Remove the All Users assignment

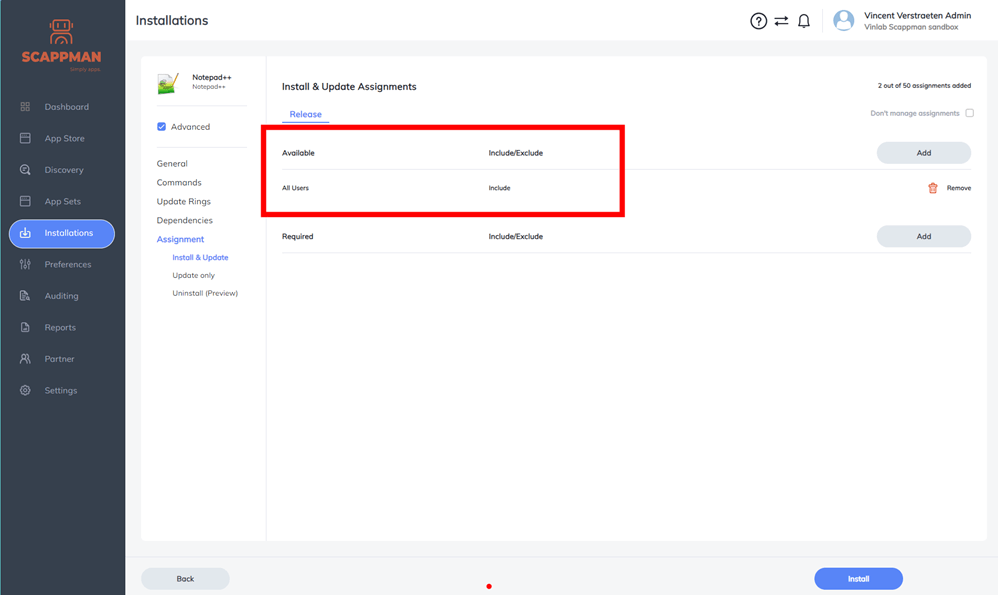958,188
